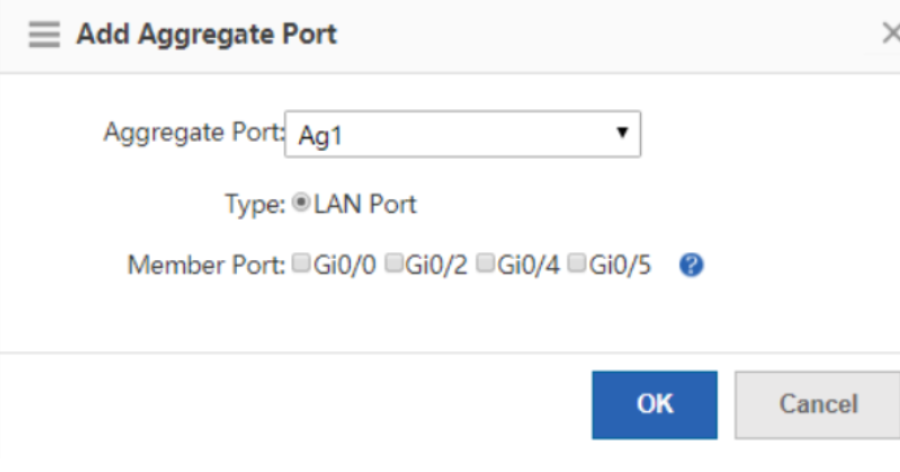Image resolution: width=900 pixels, height=472 pixels.
Task: Expand the Aggregate Port dropdown arrow
Action: (622, 133)
